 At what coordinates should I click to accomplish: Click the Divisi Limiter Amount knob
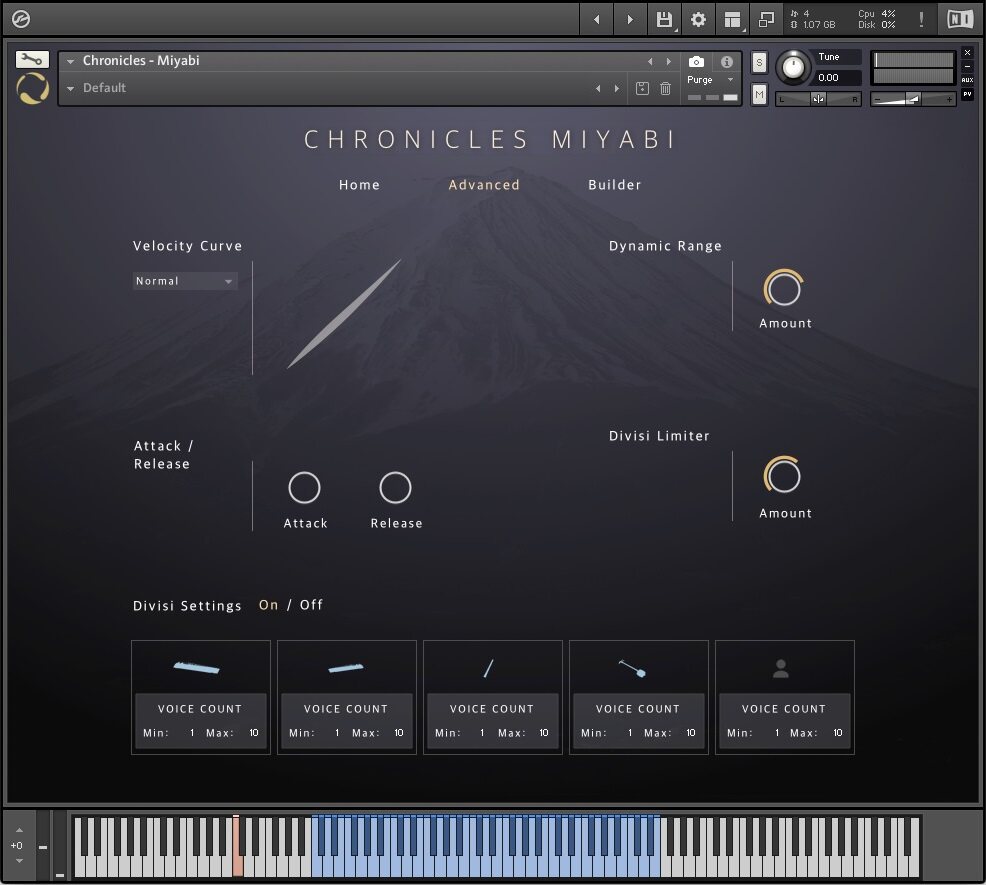(783, 475)
